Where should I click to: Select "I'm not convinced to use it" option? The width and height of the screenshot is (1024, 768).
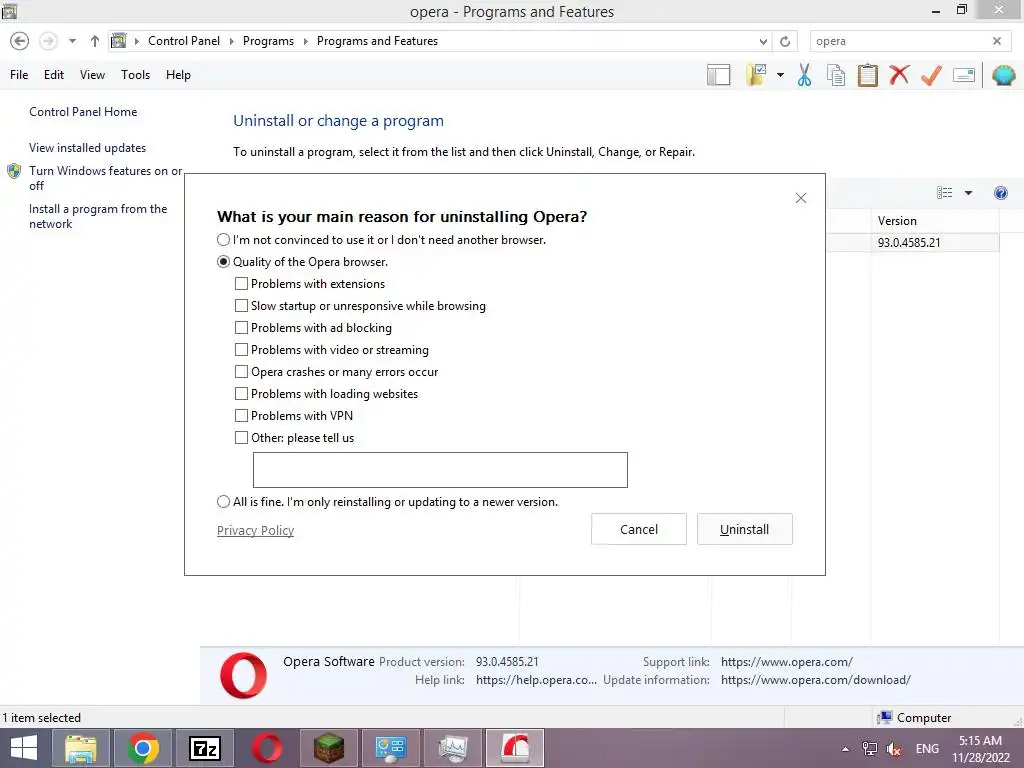click(x=223, y=240)
